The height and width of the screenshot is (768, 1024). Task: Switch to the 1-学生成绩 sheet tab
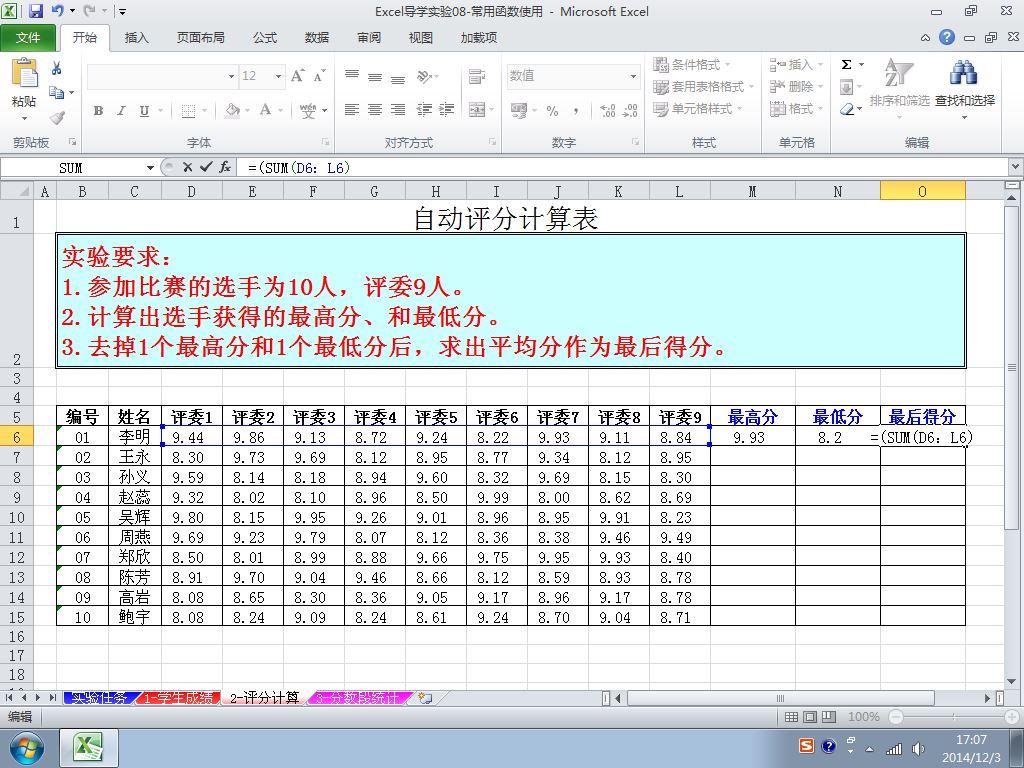pyautogui.click(x=178, y=698)
